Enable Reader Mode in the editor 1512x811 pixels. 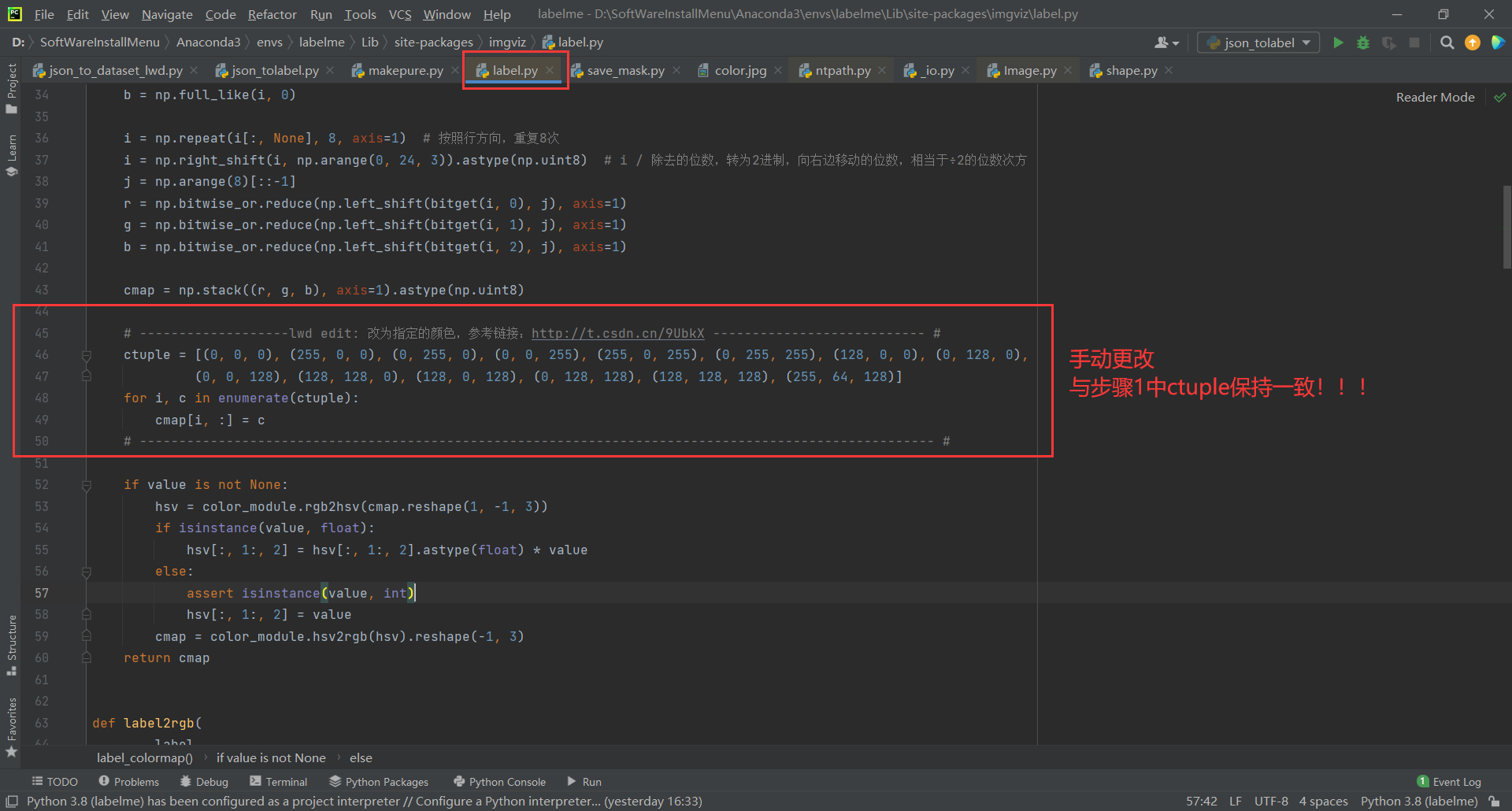[1435, 97]
